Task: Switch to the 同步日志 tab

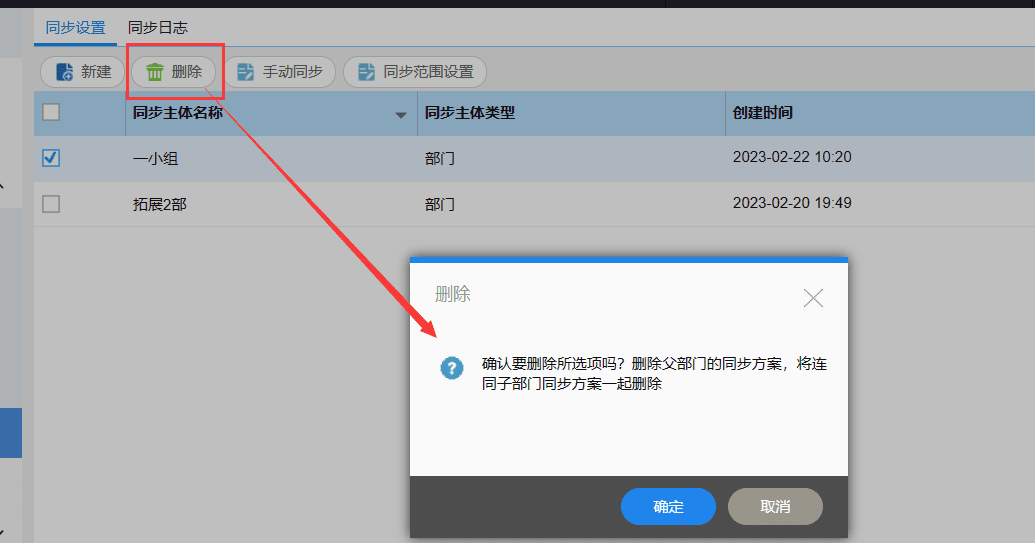Action: [158, 28]
